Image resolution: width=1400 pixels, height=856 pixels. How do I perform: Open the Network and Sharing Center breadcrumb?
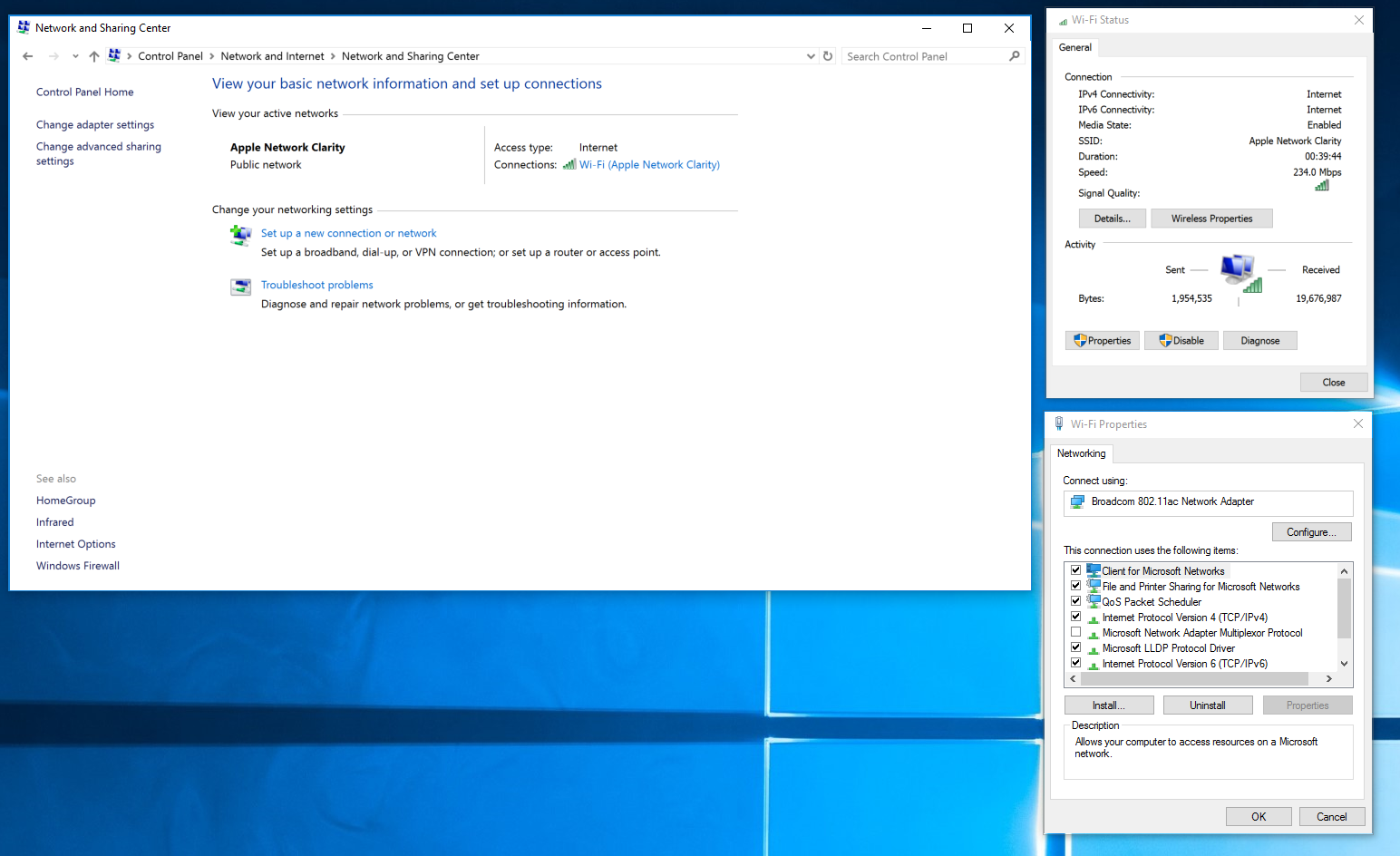(411, 56)
